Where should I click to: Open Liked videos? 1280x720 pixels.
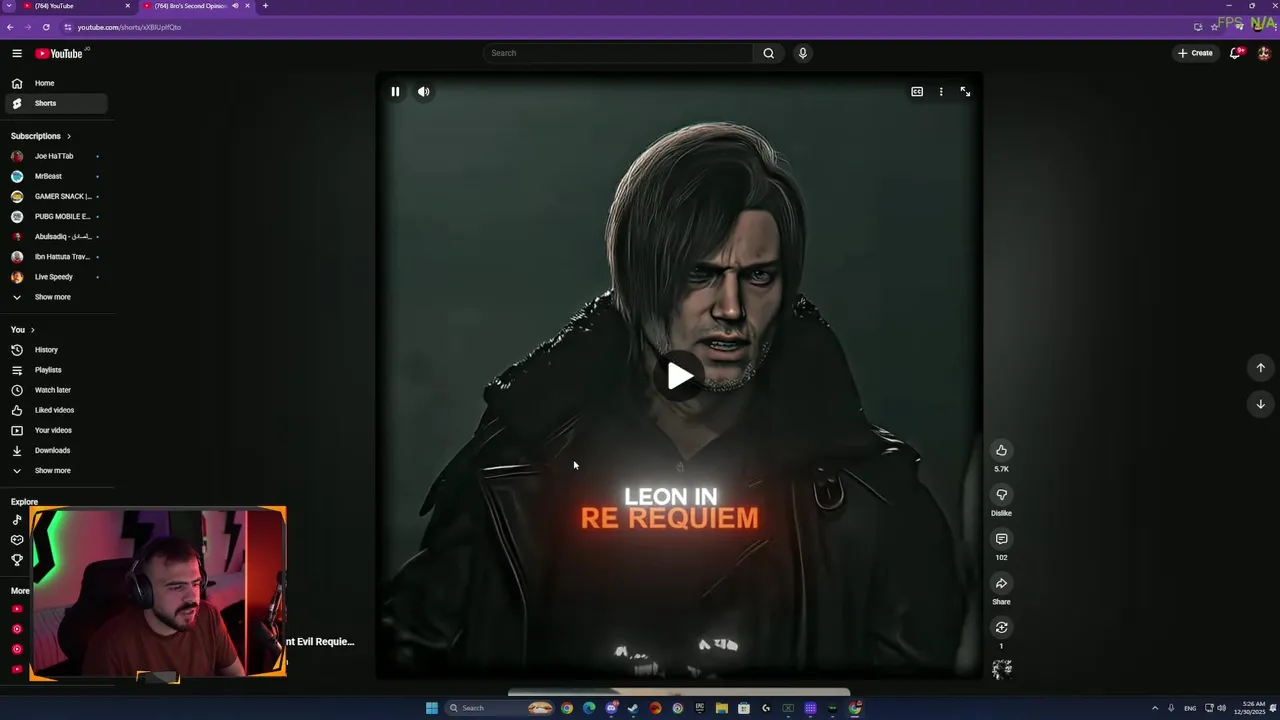point(56,410)
